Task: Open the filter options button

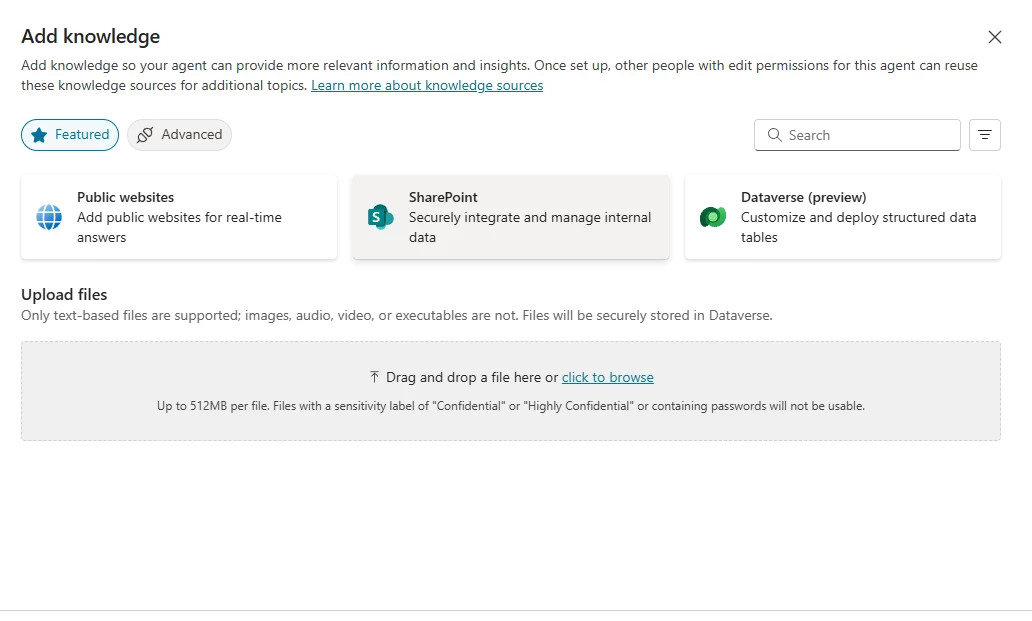Action: coord(985,135)
